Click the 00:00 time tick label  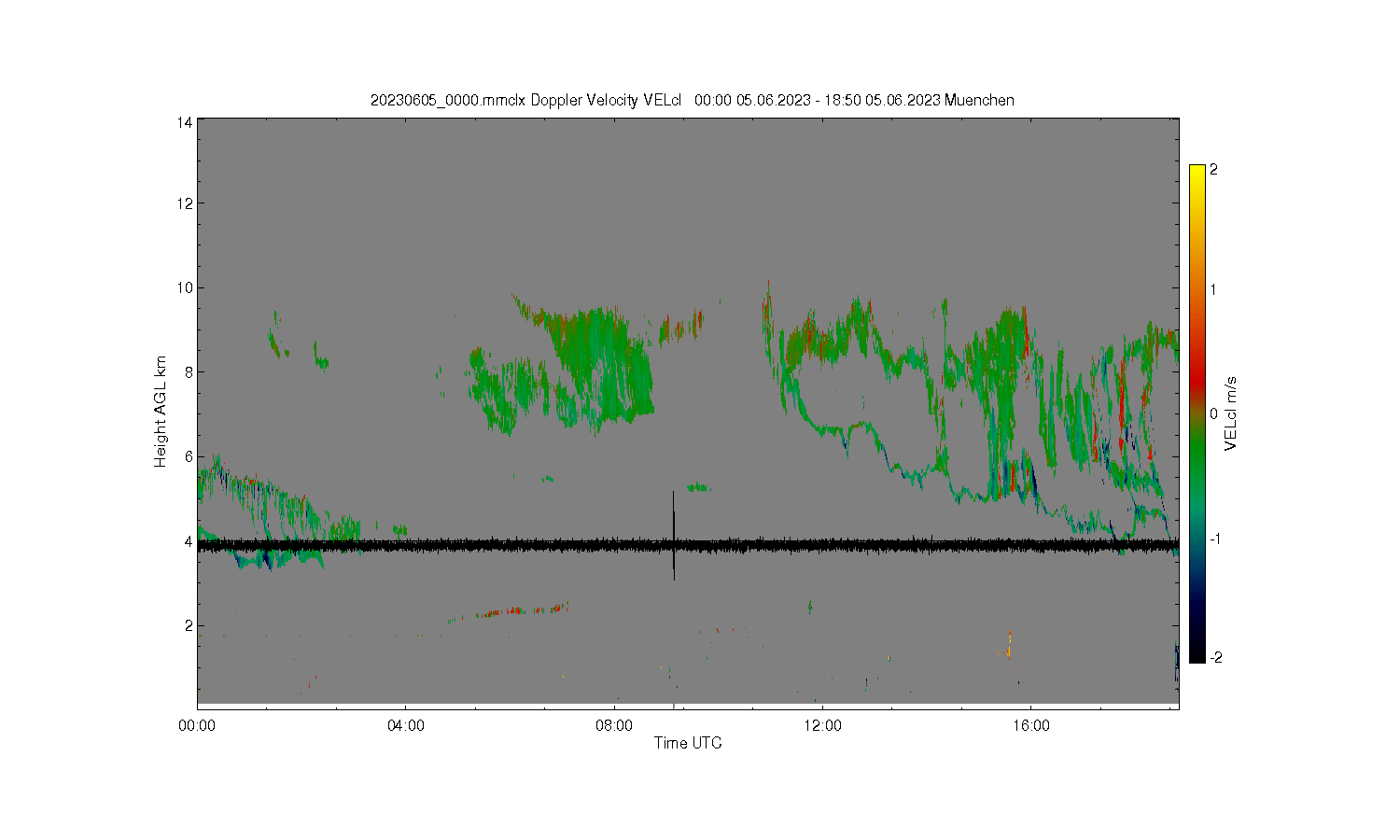coord(197,725)
